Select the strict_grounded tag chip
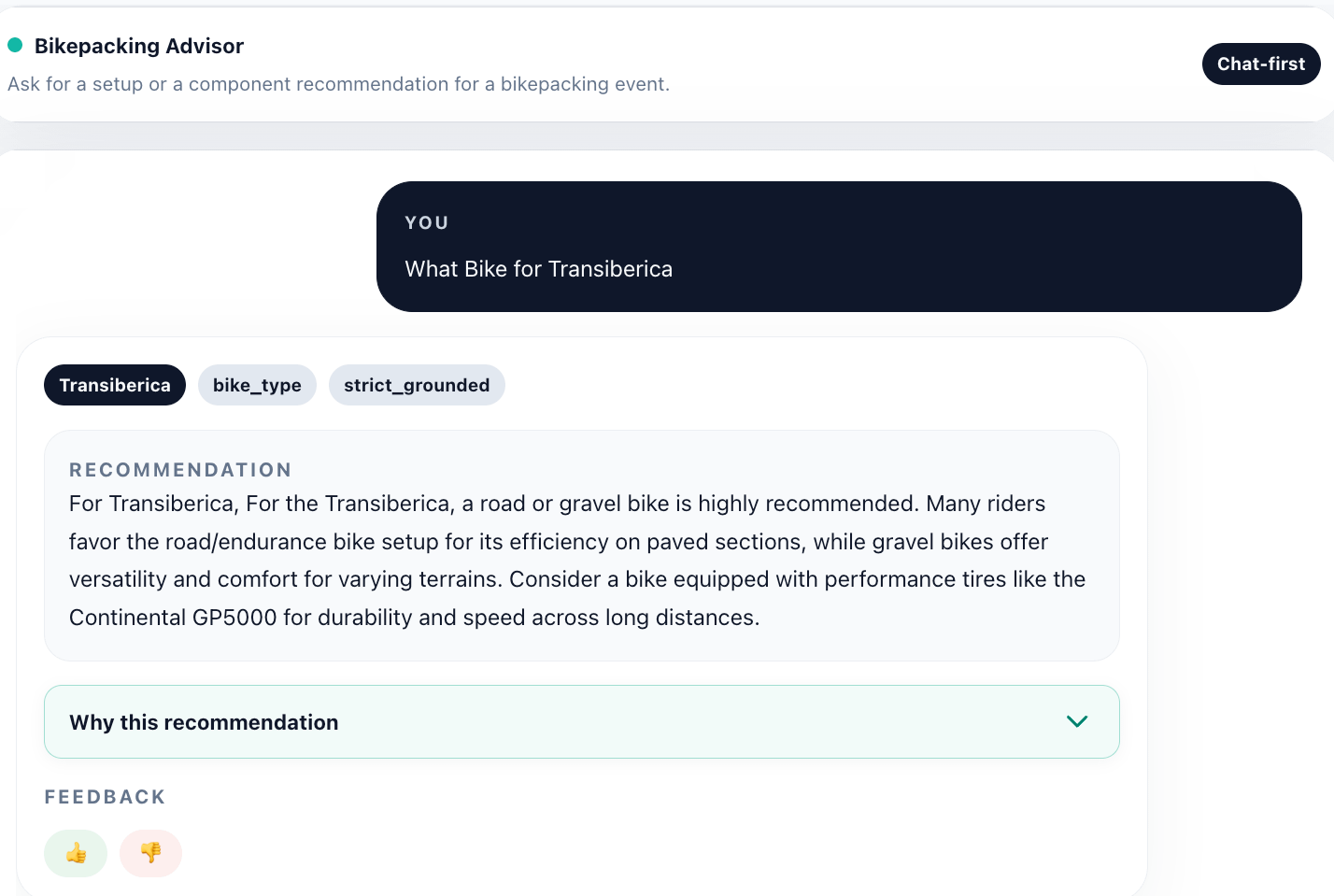The image size is (1334, 896). [x=417, y=385]
